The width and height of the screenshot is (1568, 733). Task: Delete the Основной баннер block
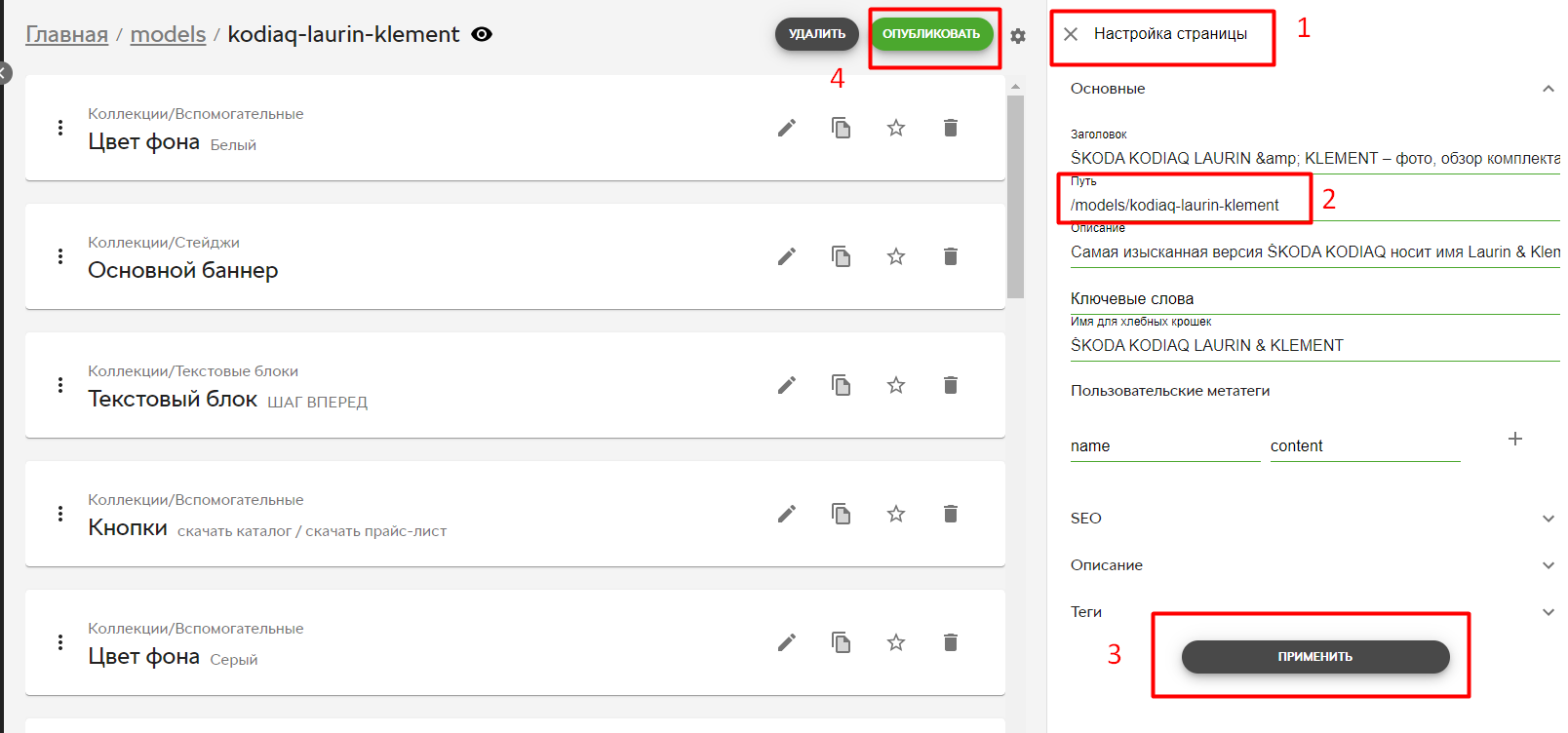(x=951, y=256)
